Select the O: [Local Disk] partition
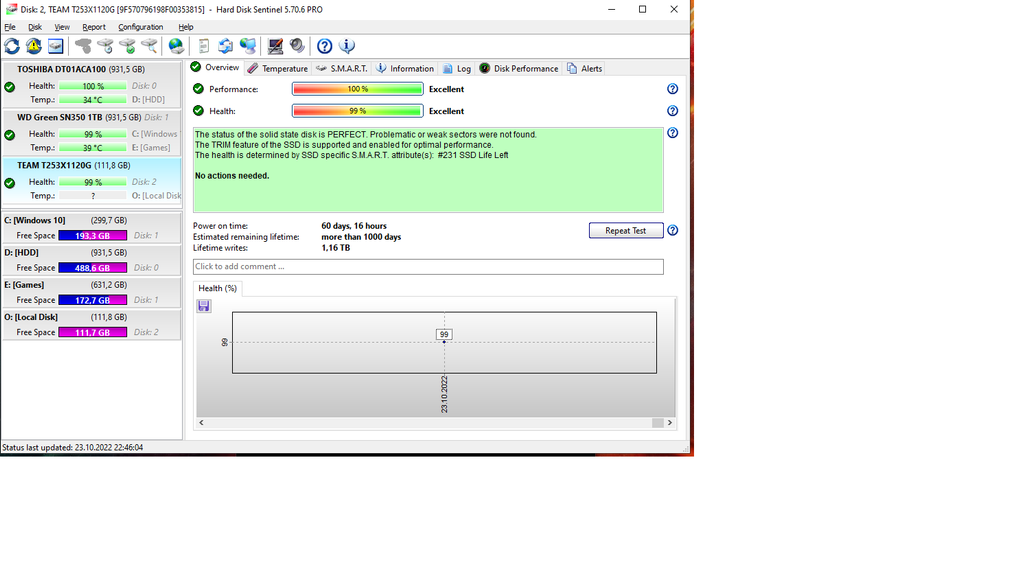The height and width of the screenshot is (563, 1024). 91,324
